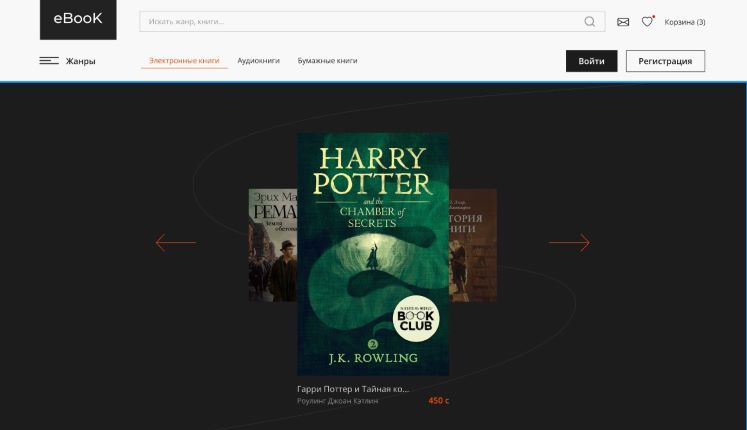Select the Электронные книги tab
Image resolution: width=747 pixels, height=430 pixels.
pos(184,60)
